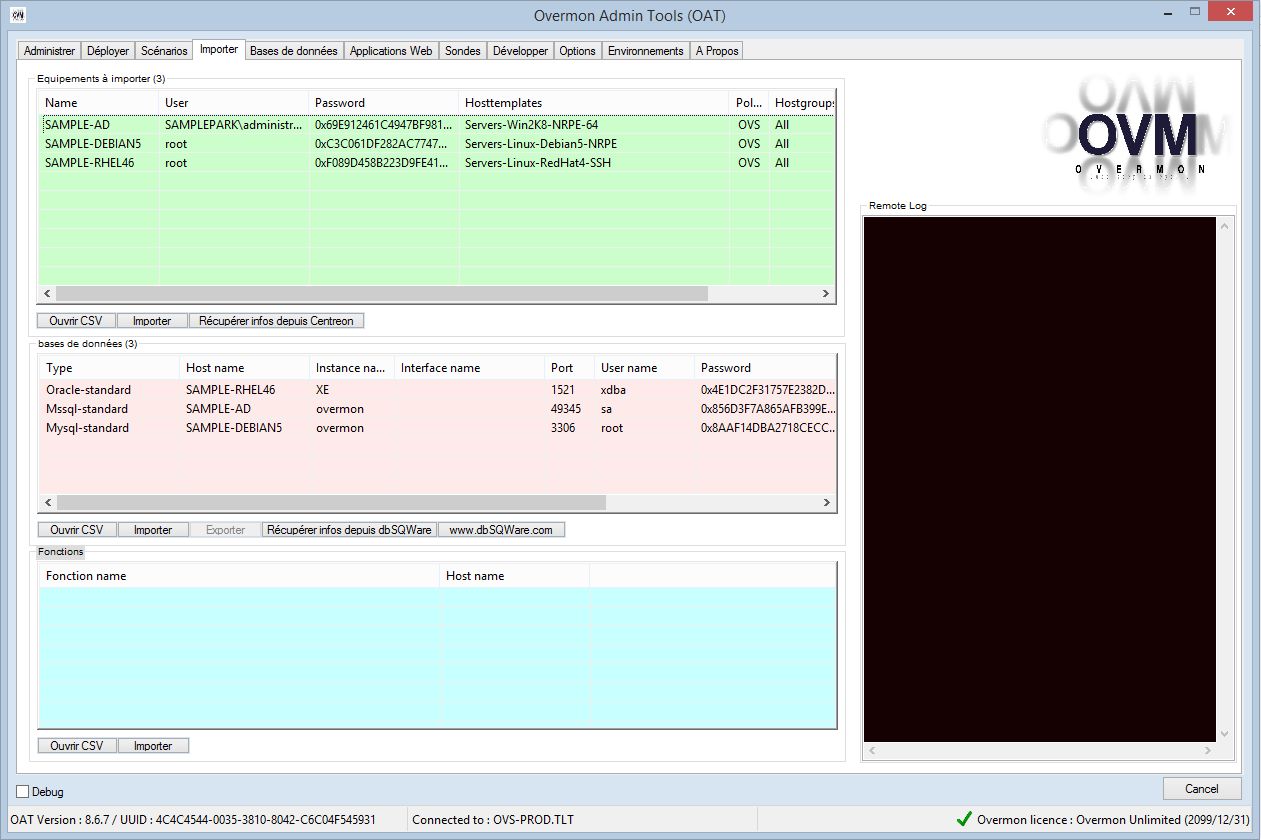1261x840 pixels.
Task: Click Récupérer infos depuis Centreon
Action: pos(277,321)
